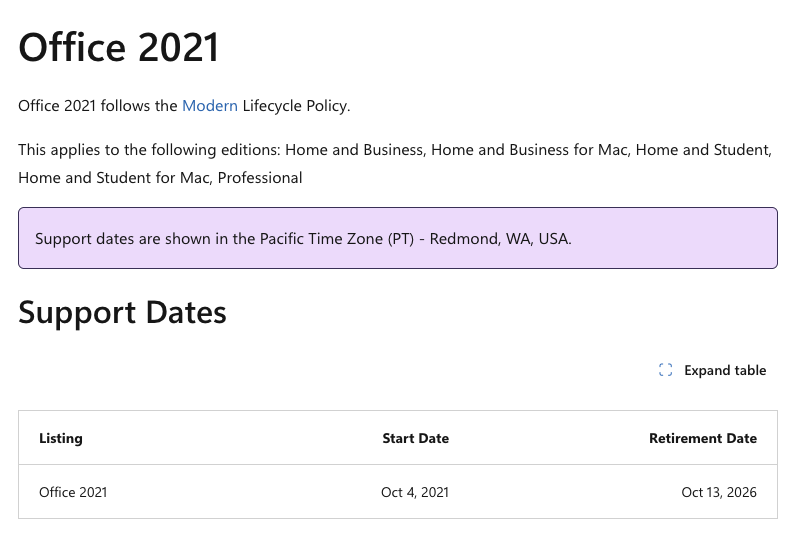Click the expand table brackets icon

[666, 370]
